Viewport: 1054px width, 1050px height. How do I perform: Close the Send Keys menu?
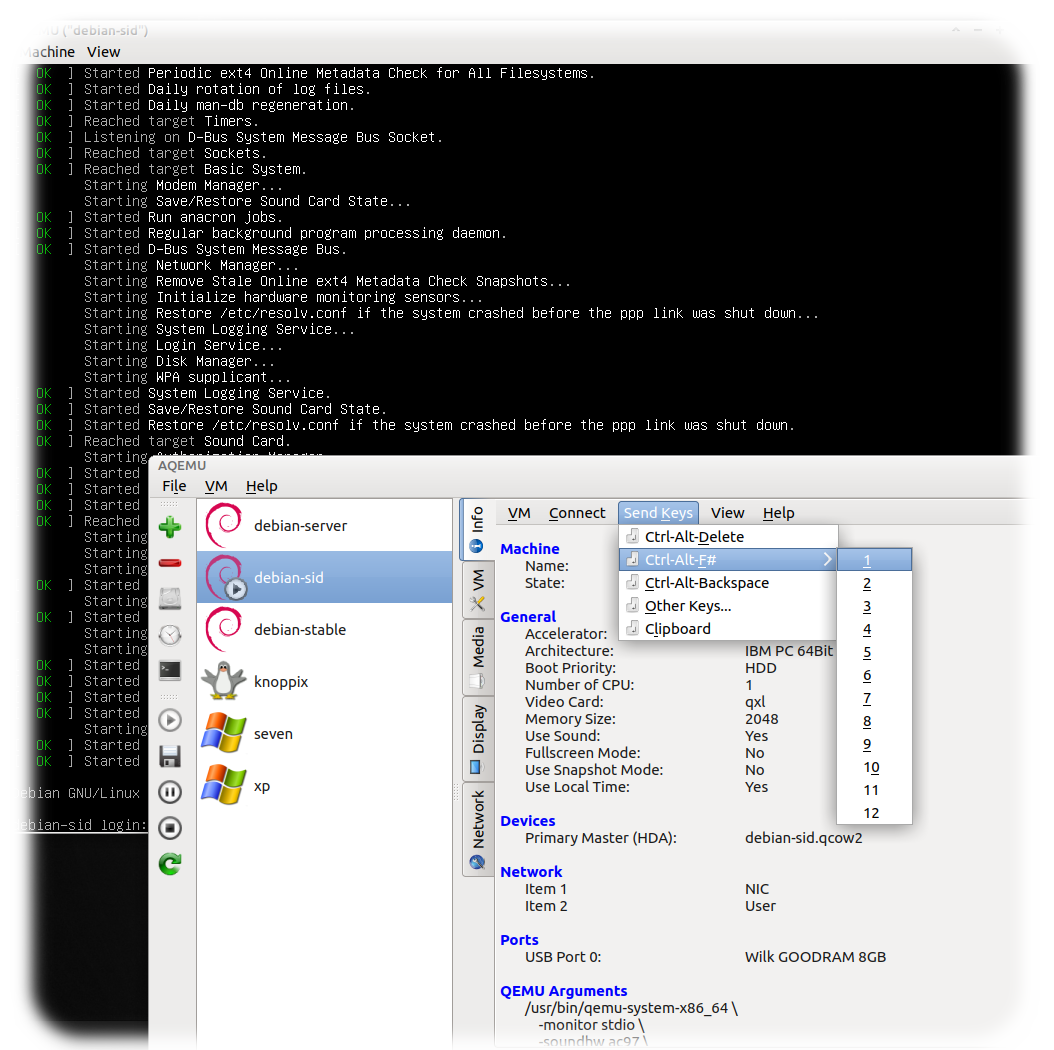pos(658,513)
